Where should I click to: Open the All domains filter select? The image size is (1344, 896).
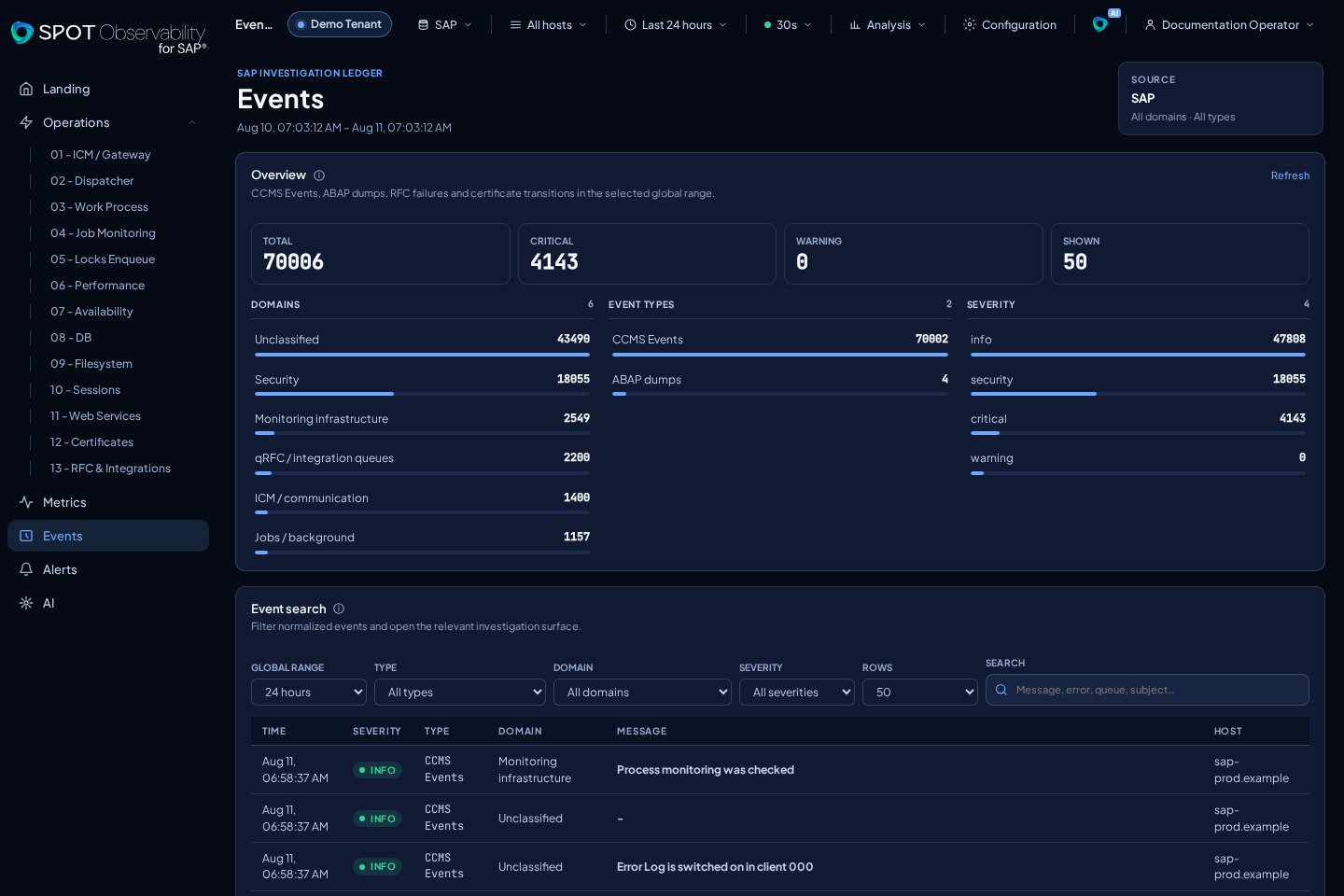642,692
